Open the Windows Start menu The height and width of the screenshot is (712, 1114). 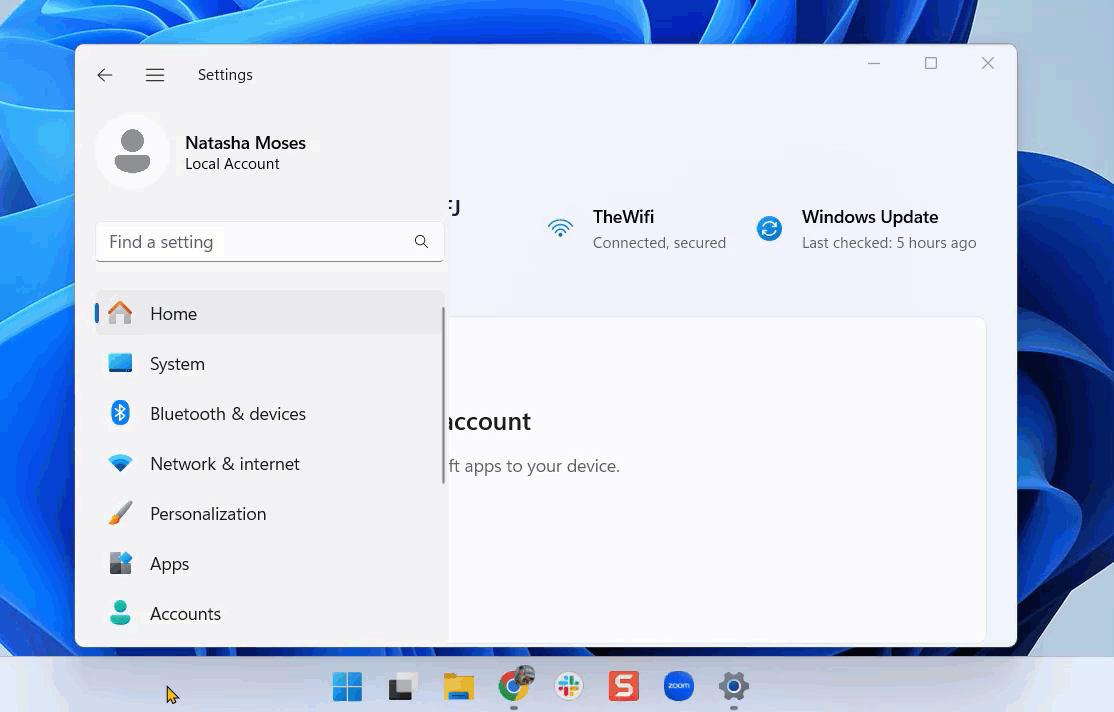coord(347,686)
